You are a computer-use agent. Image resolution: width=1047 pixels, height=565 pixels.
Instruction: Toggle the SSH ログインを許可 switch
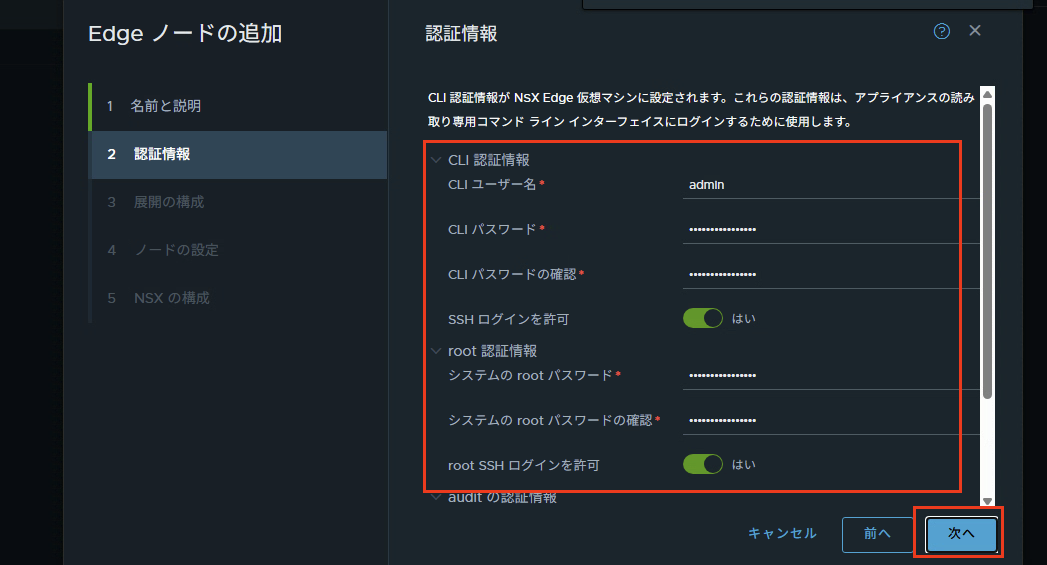(x=702, y=318)
